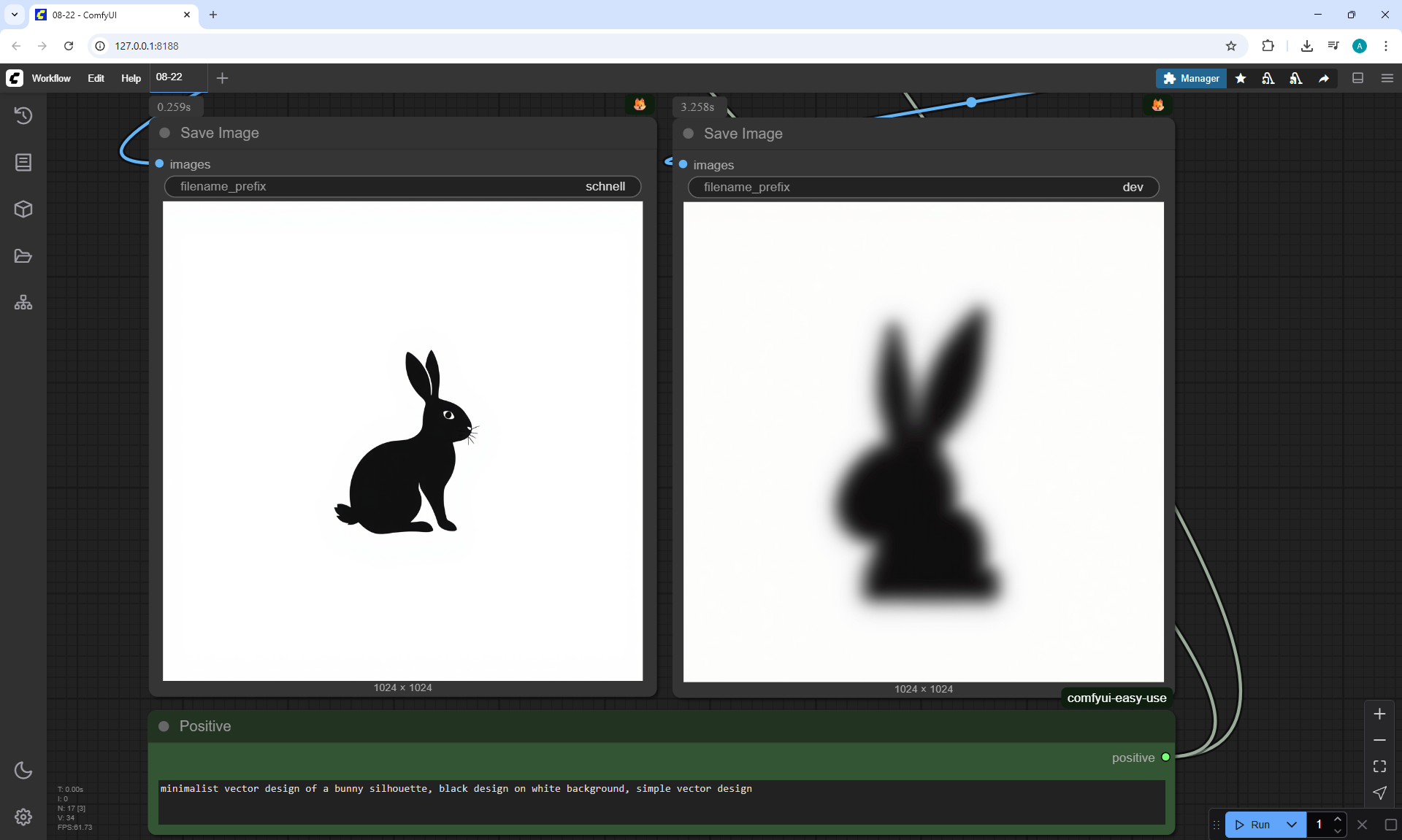The height and width of the screenshot is (840, 1402).
Task: Click the star favorites icon beside Manager
Action: pos(1241,78)
